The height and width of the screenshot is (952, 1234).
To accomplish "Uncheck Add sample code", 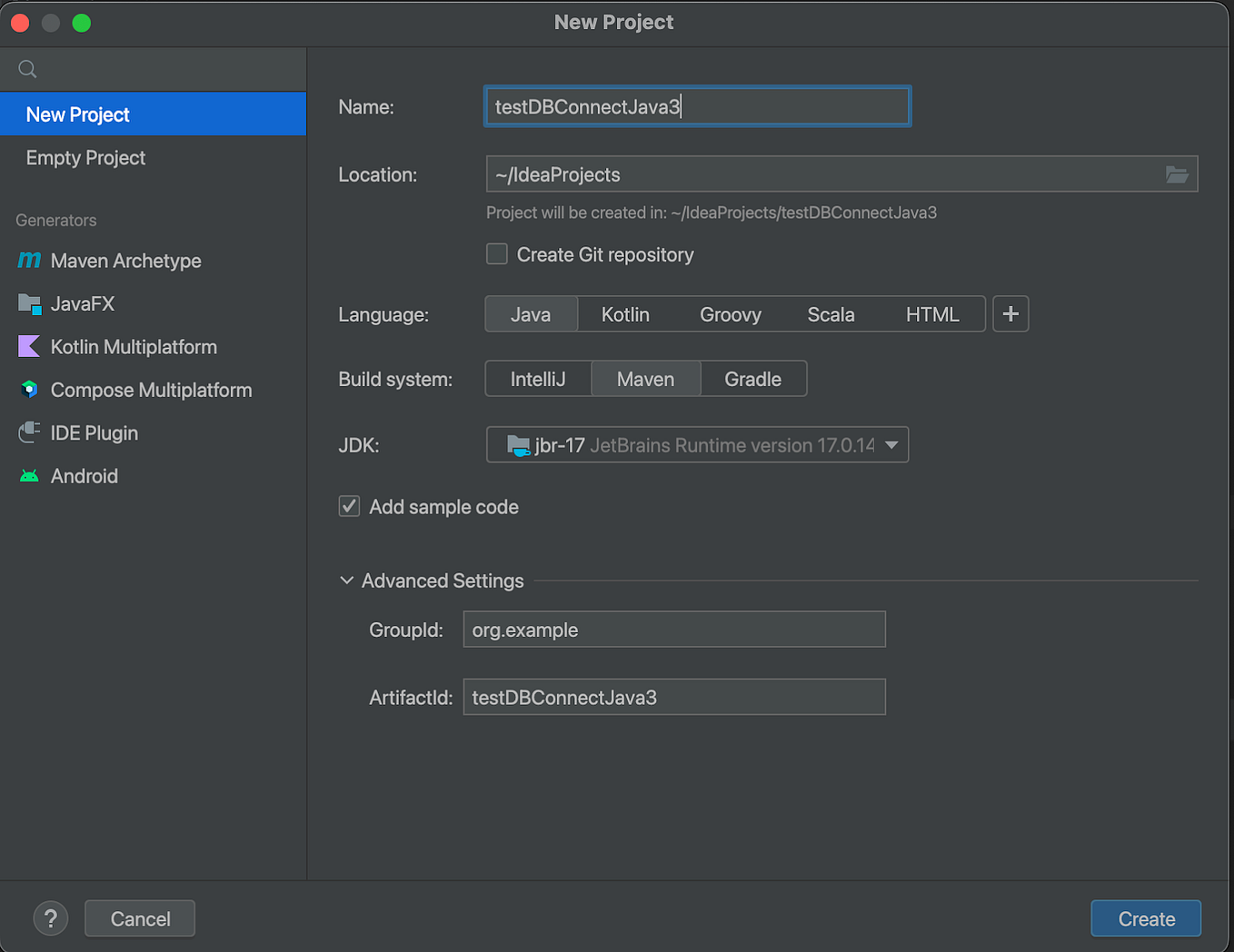I will (x=349, y=506).
